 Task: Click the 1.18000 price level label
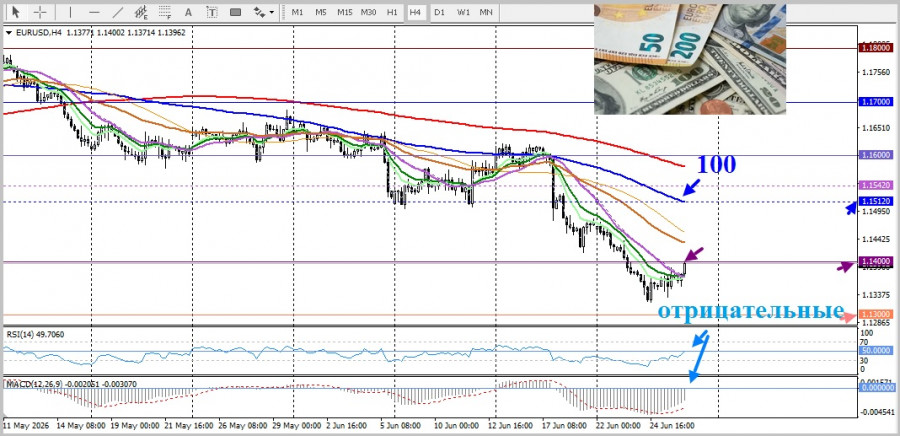(x=876, y=48)
